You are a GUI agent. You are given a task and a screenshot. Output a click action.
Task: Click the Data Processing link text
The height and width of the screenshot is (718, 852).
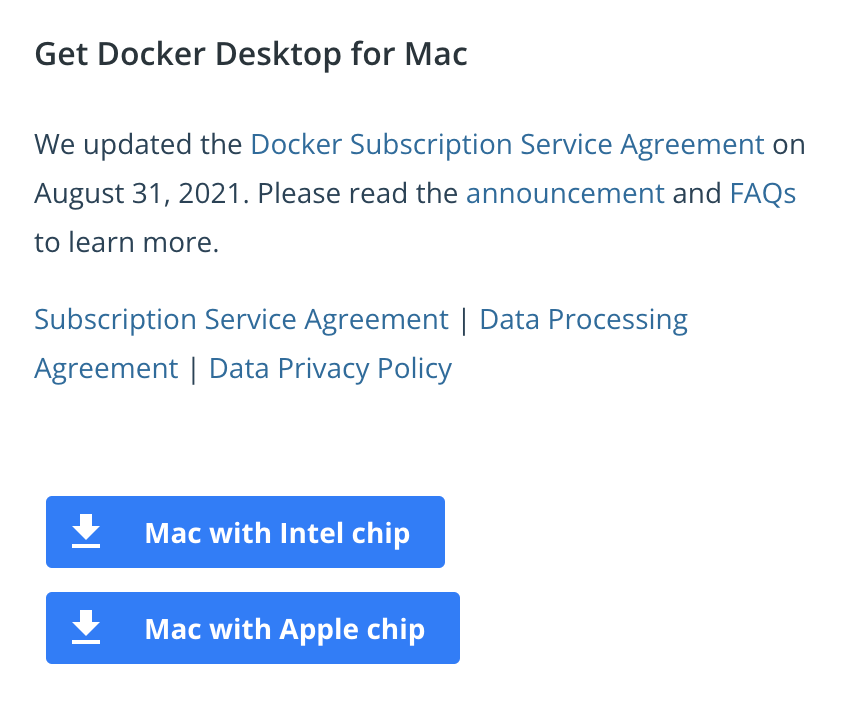[583, 320]
